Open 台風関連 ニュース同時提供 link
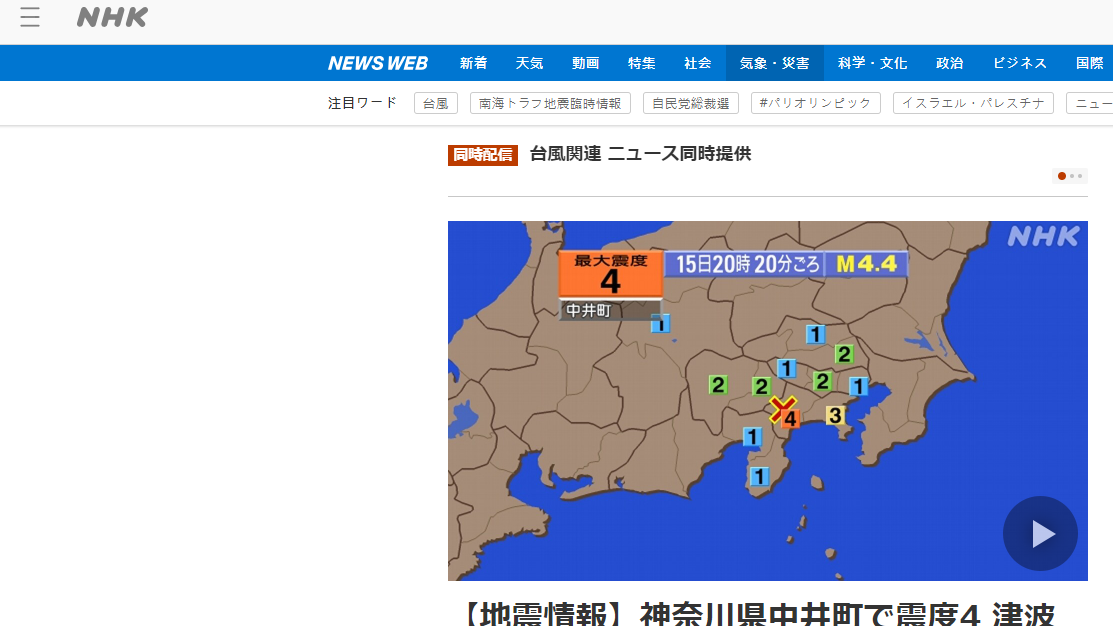 tap(640, 154)
